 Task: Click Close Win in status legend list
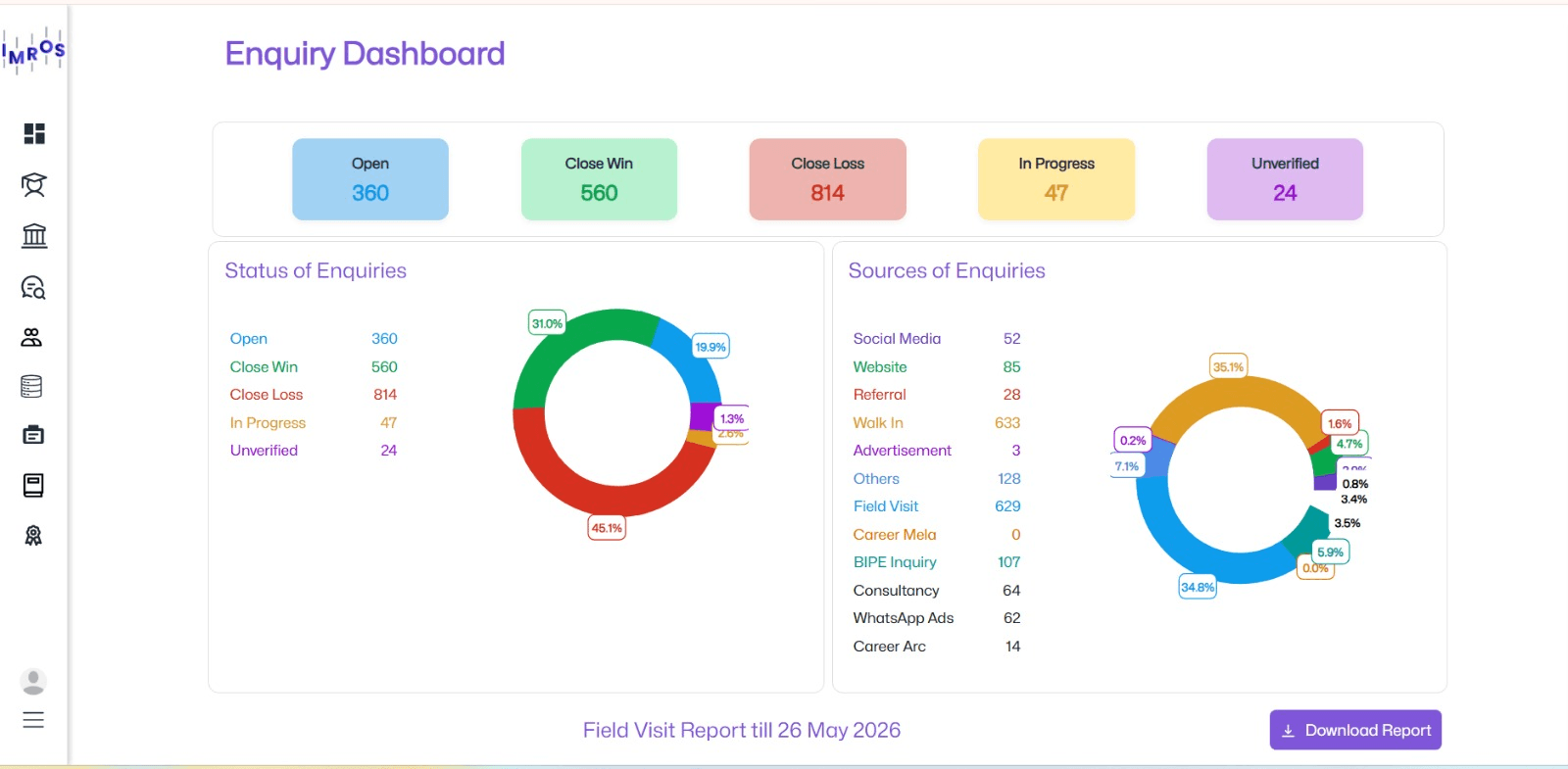coord(264,366)
